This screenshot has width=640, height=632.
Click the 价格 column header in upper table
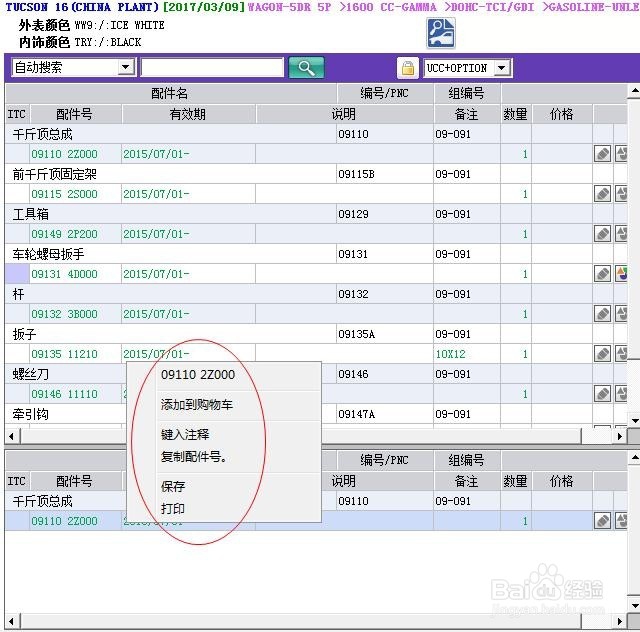[x=562, y=114]
